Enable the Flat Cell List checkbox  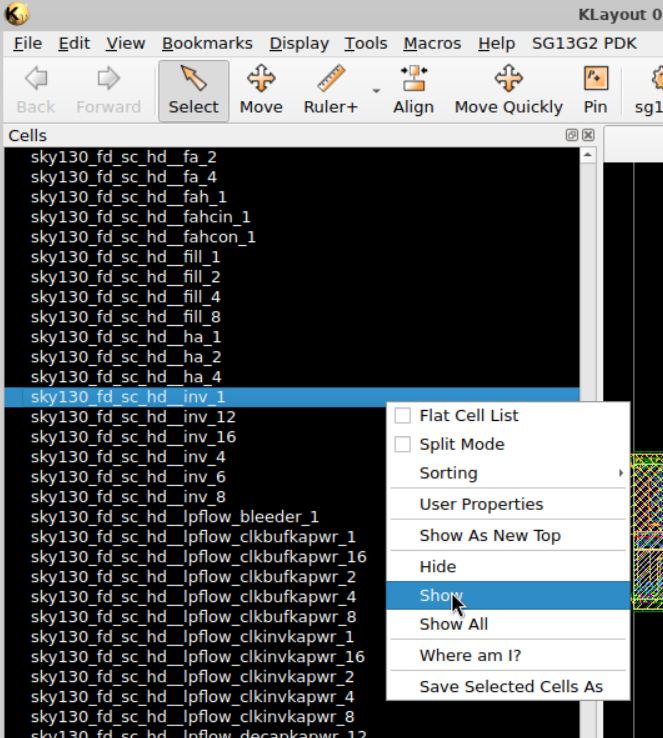(403, 416)
